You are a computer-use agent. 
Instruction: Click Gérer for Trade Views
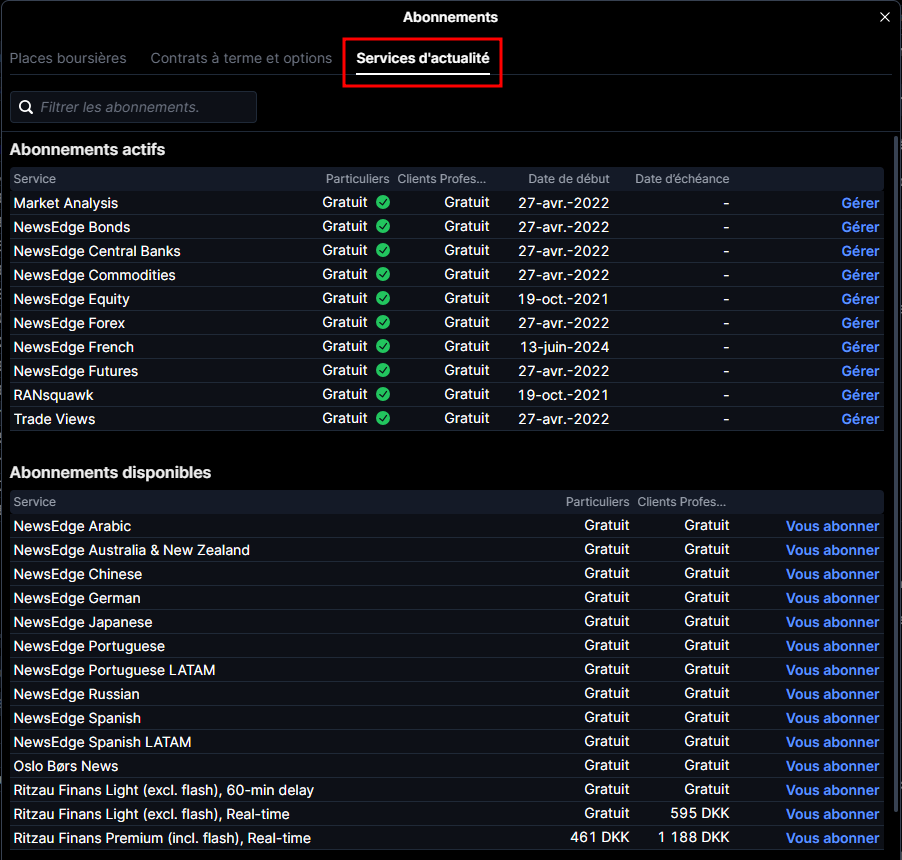coord(860,419)
